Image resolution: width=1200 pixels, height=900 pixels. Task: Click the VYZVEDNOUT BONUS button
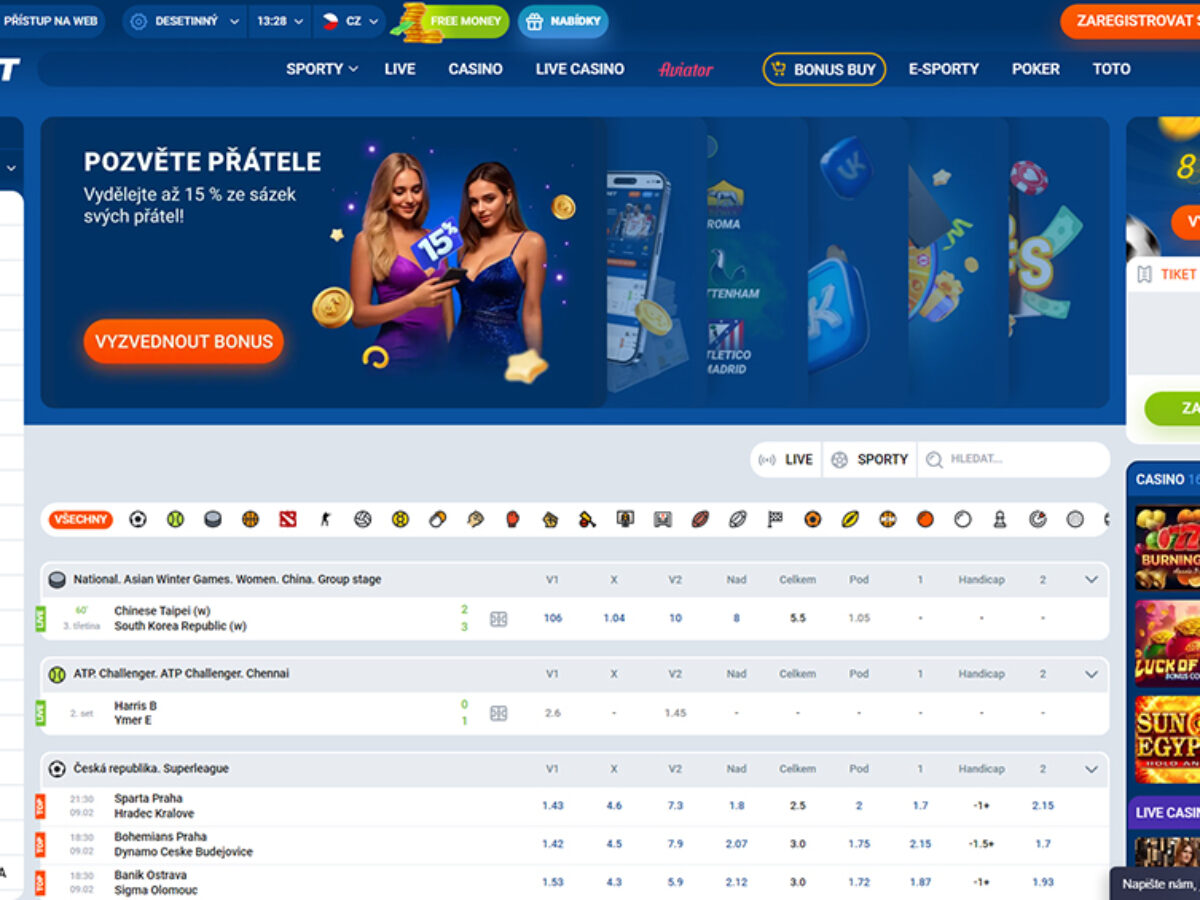coord(183,341)
